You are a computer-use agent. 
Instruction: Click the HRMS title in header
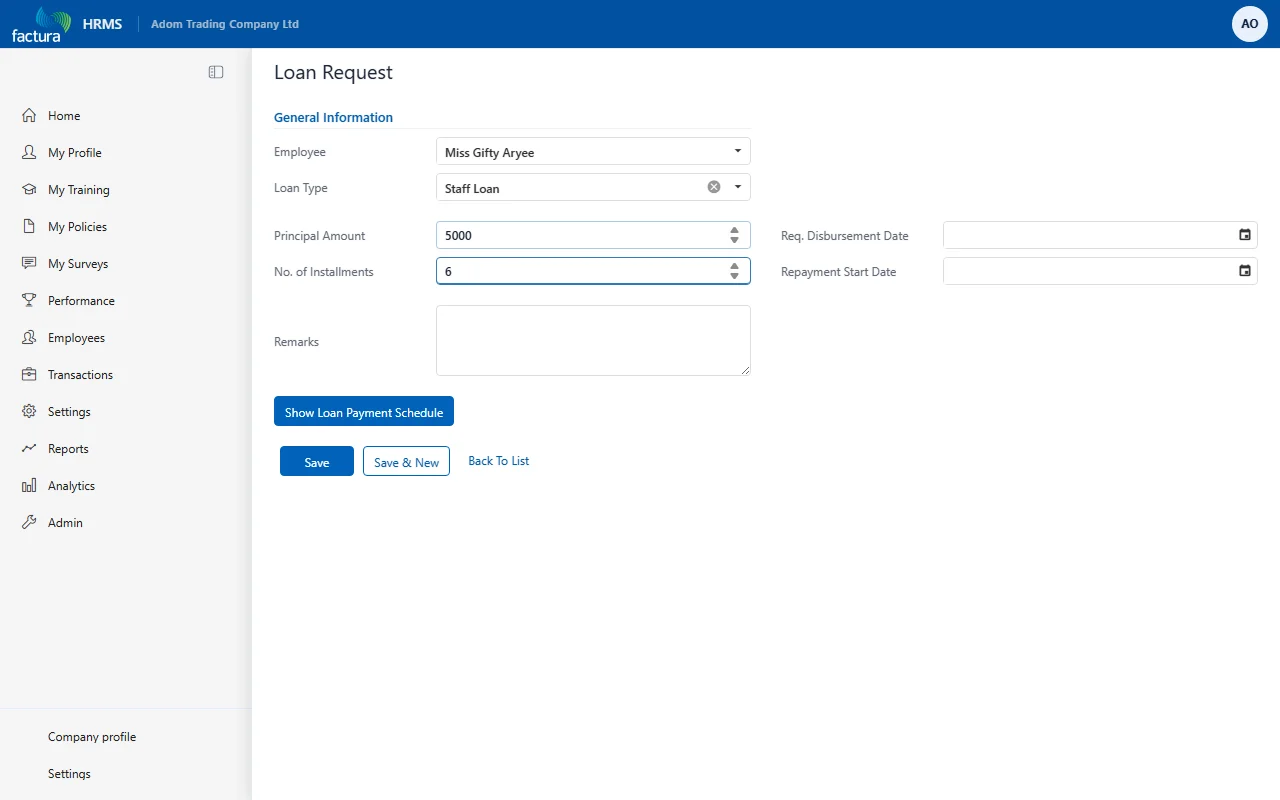point(102,24)
